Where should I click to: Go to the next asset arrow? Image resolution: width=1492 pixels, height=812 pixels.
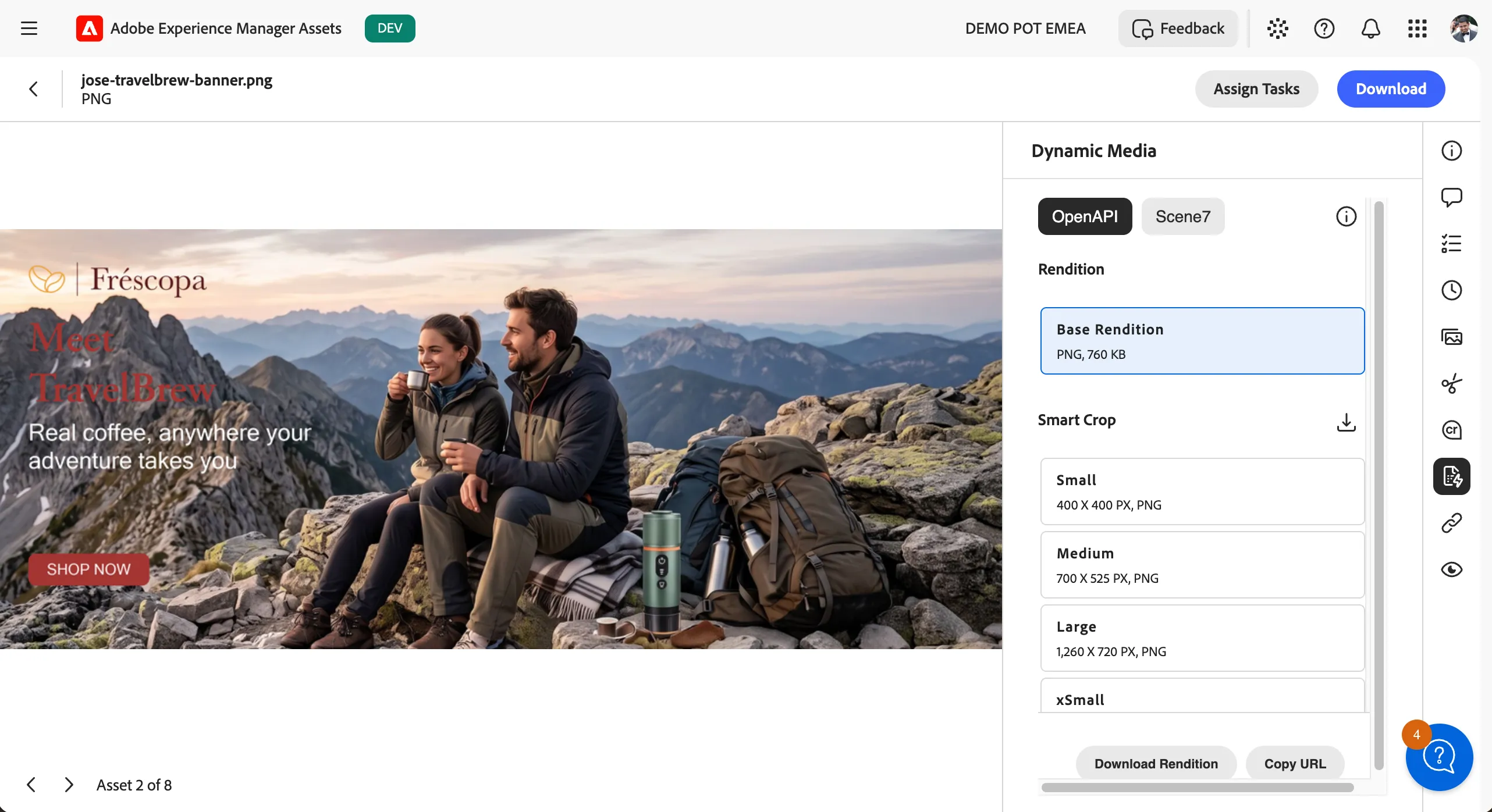[69, 785]
